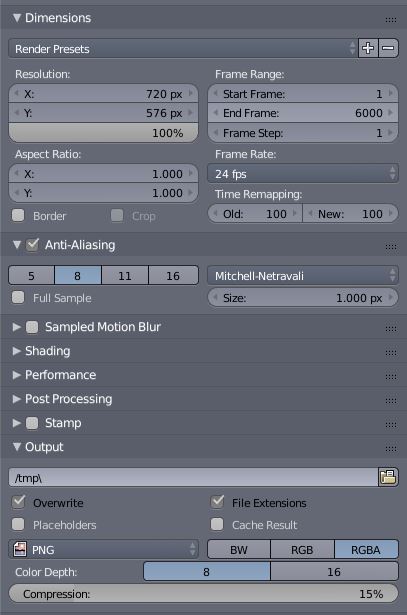
Task: Increase End Frame with right arrow
Action: [x=391, y=113]
